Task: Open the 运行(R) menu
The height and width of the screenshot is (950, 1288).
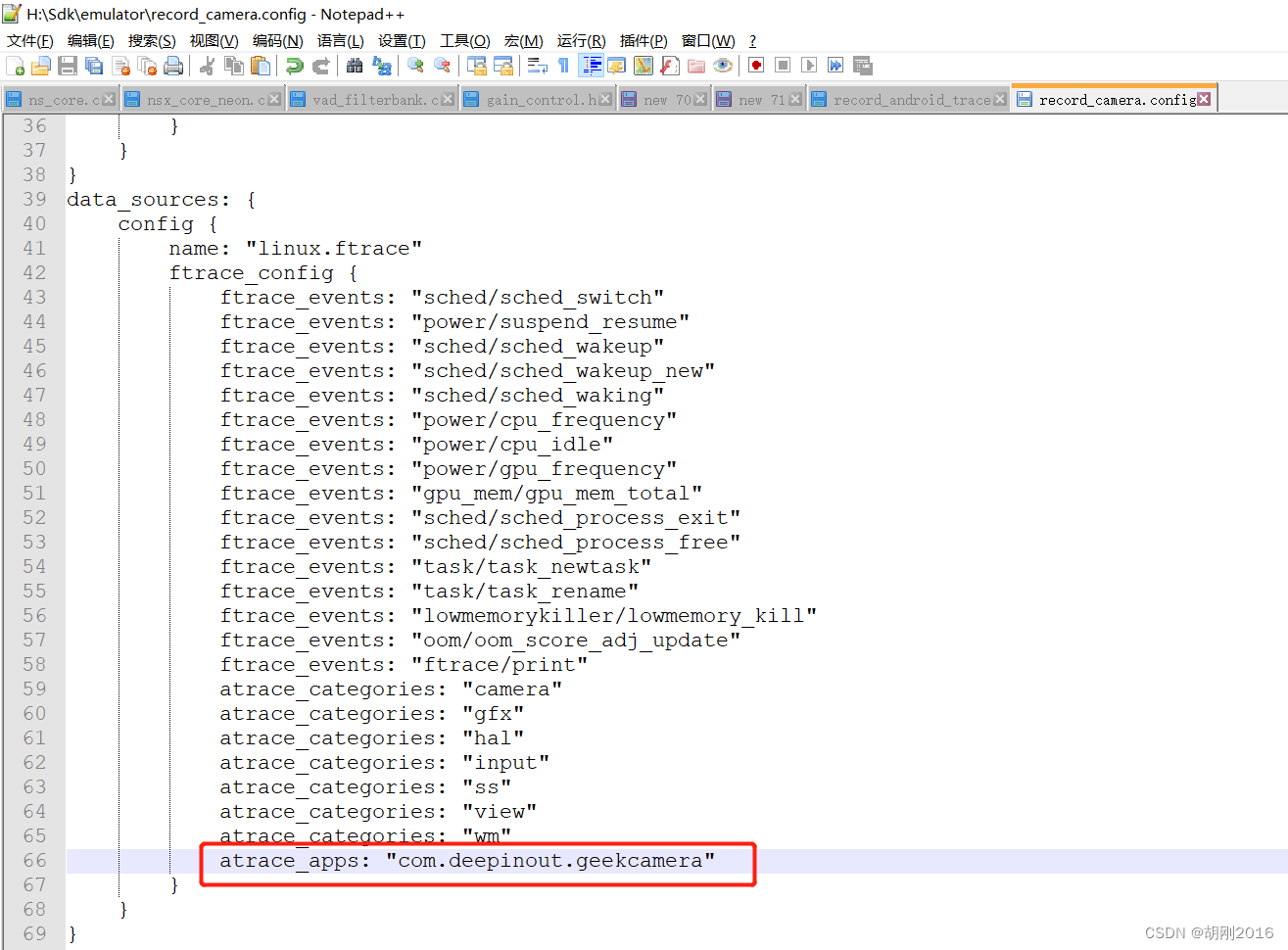Action: pos(582,40)
